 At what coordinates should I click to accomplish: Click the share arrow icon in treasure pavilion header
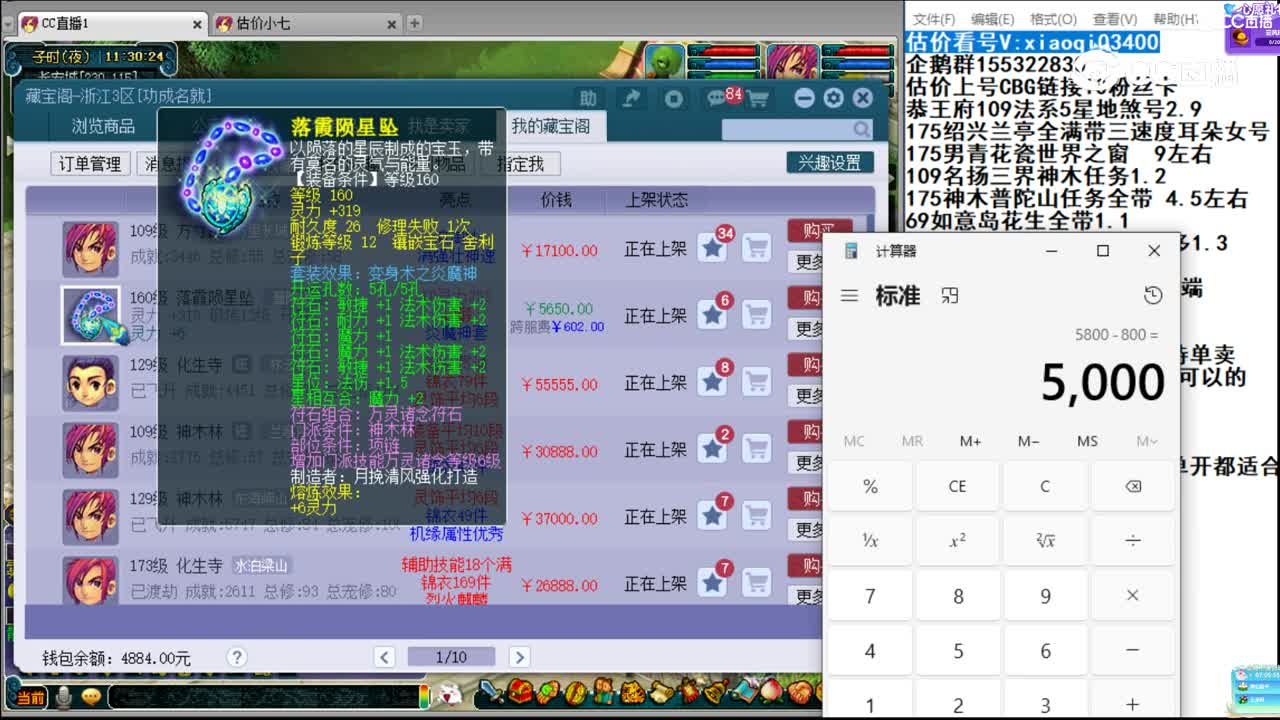[632, 98]
